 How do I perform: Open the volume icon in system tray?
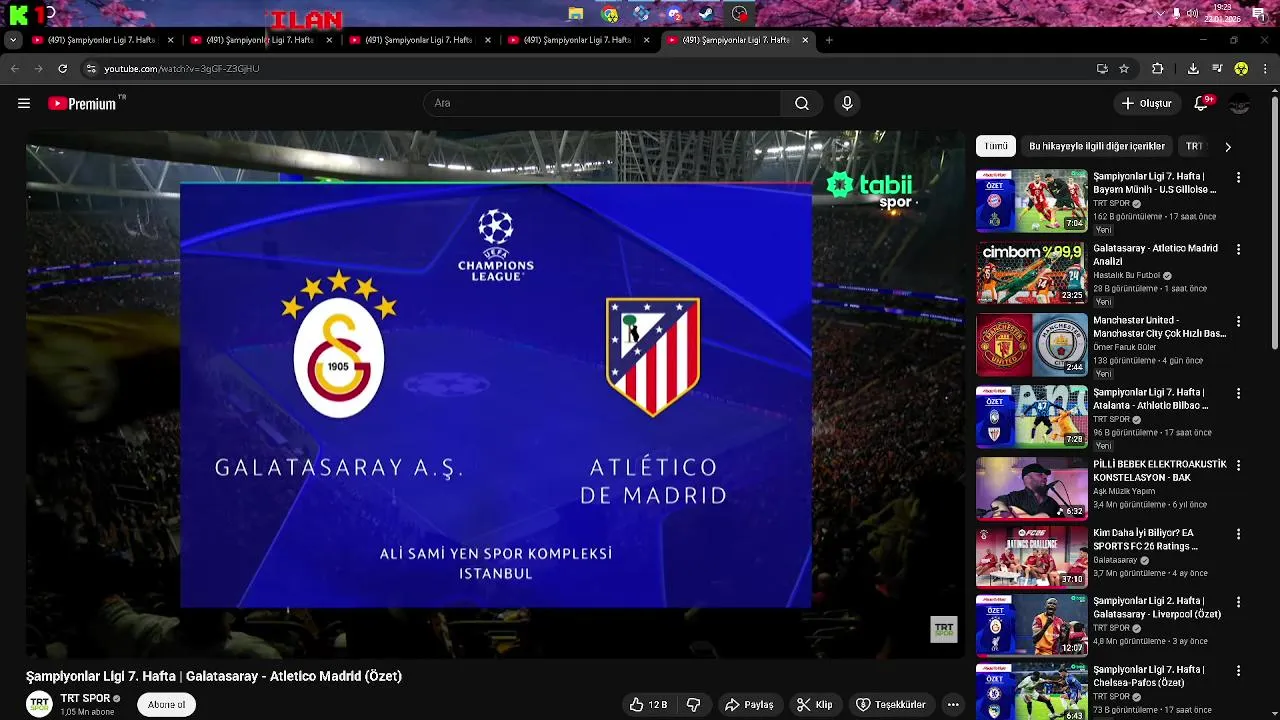(1192, 14)
